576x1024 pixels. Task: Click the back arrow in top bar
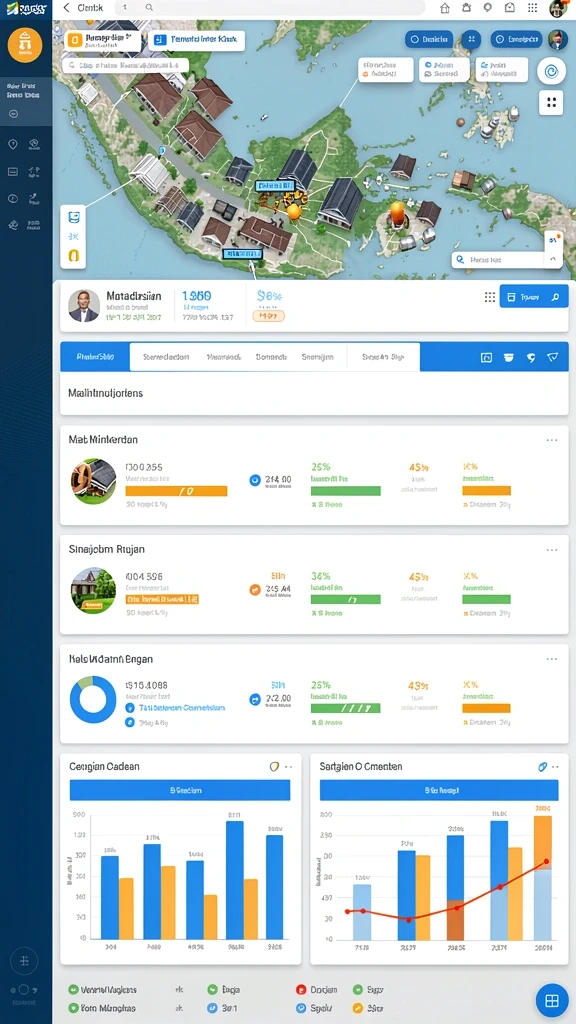[x=67, y=8]
